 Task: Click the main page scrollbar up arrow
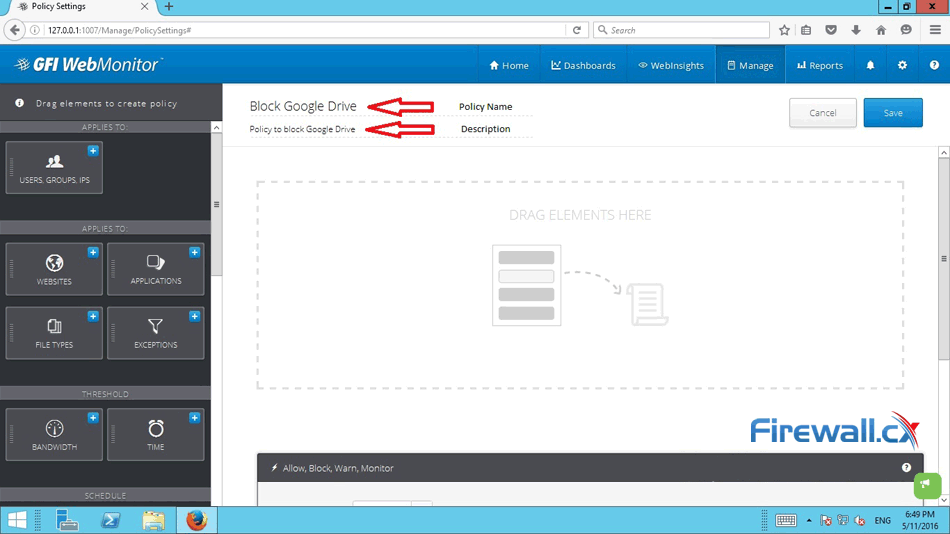(x=944, y=153)
